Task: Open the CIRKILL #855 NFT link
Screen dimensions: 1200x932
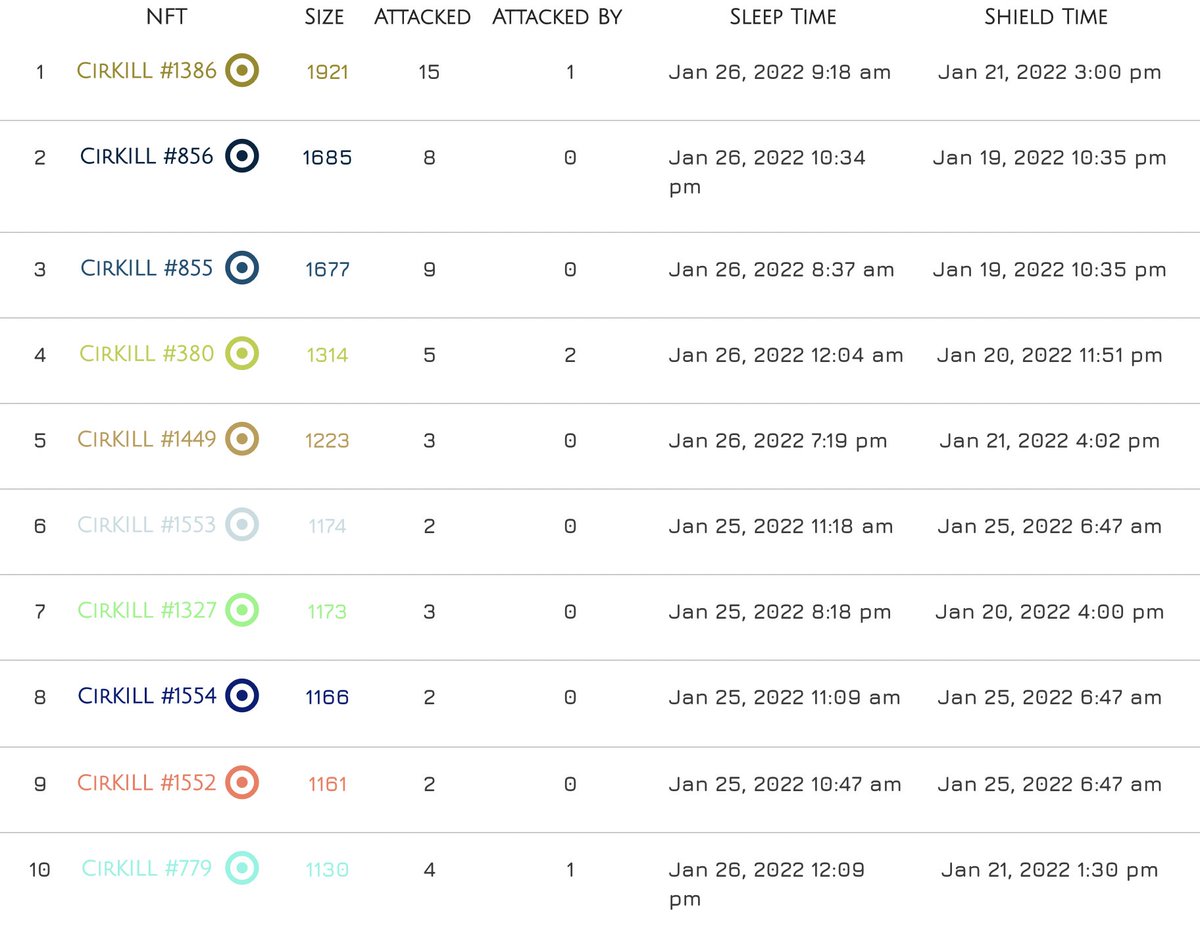Action: (x=147, y=269)
